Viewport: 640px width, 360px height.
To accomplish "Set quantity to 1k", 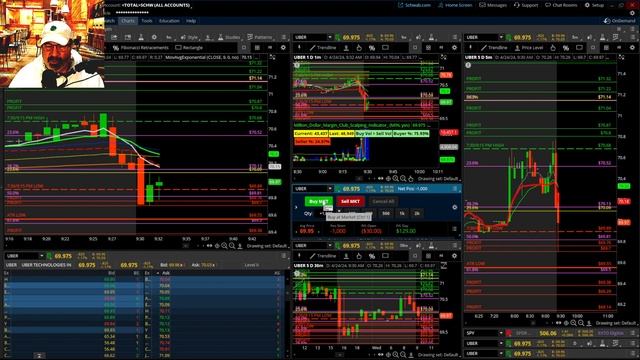I will pos(402,213).
